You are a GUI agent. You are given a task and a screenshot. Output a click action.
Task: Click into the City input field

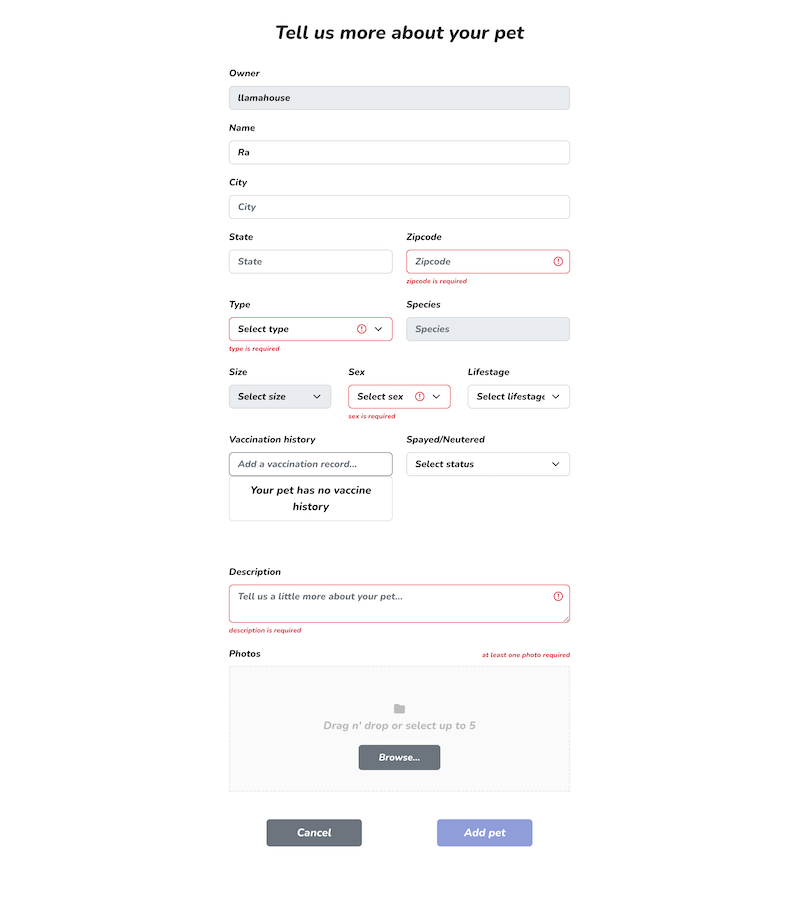tap(399, 207)
